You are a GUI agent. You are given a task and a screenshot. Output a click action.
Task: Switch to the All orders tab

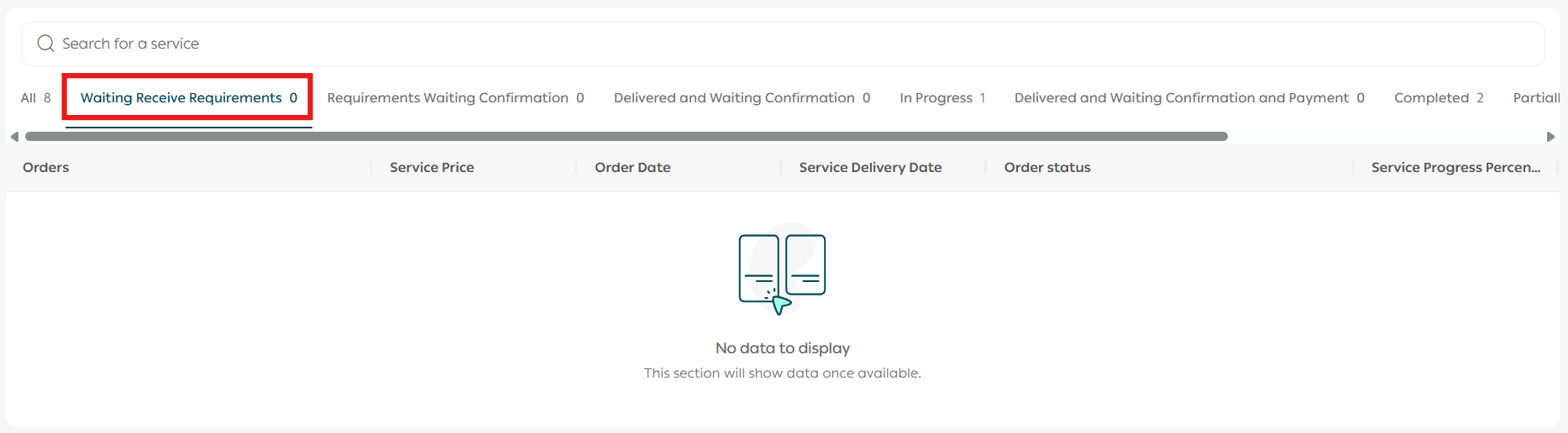(35, 98)
